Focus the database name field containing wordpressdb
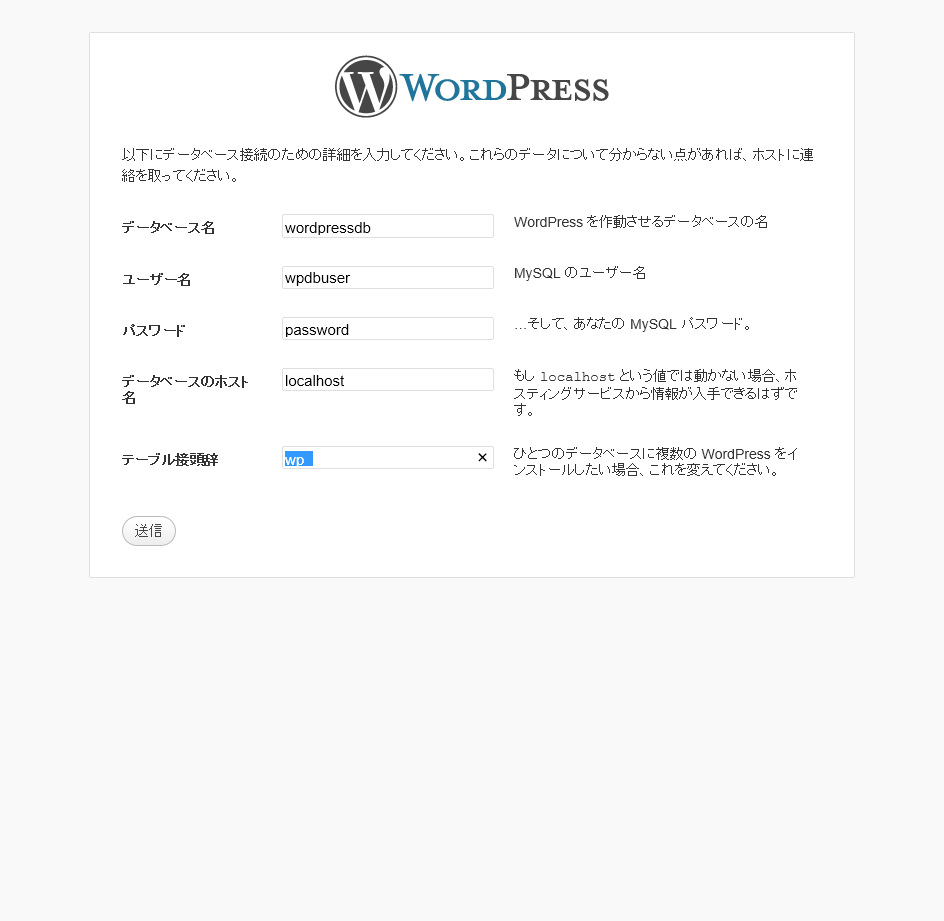 click(388, 226)
